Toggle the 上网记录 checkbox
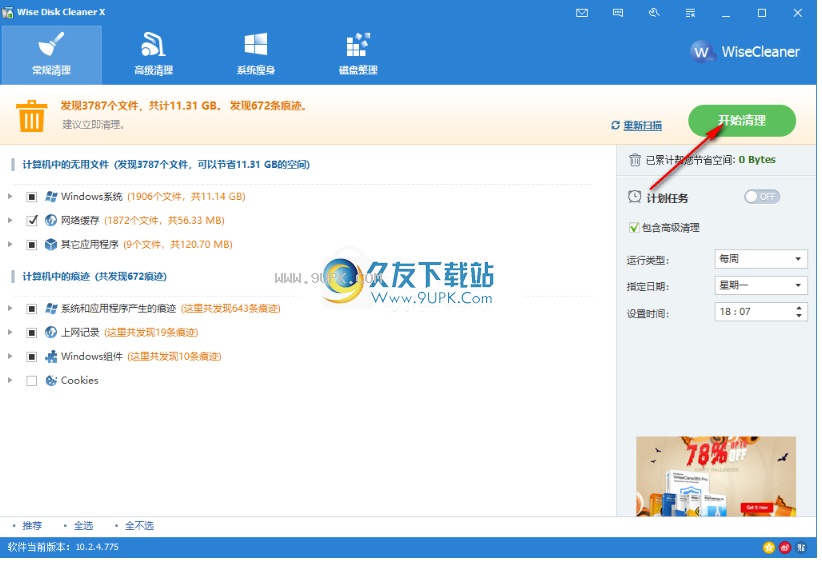The height and width of the screenshot is (562, 822). point(31,332)
